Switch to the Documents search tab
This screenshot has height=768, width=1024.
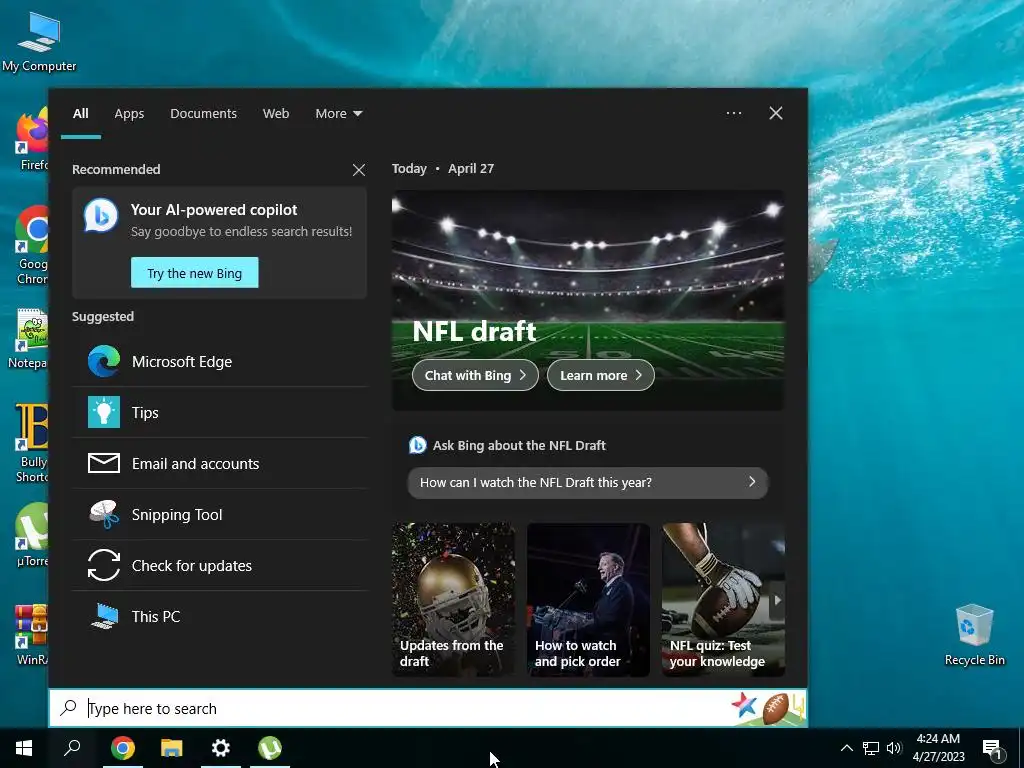(203, 114)
